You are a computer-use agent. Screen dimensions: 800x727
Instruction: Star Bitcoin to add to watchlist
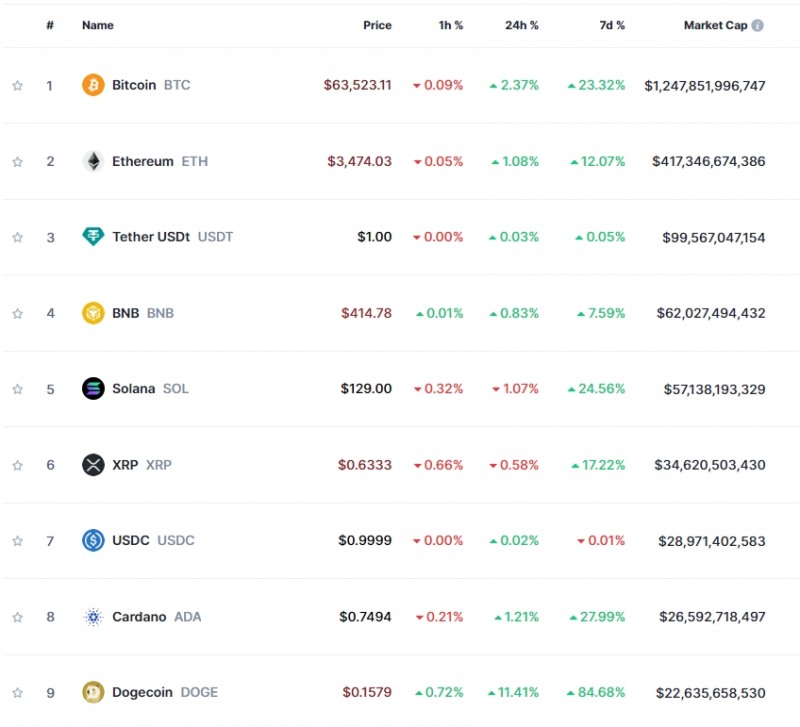pyautogui.click(x=17, y=86)
